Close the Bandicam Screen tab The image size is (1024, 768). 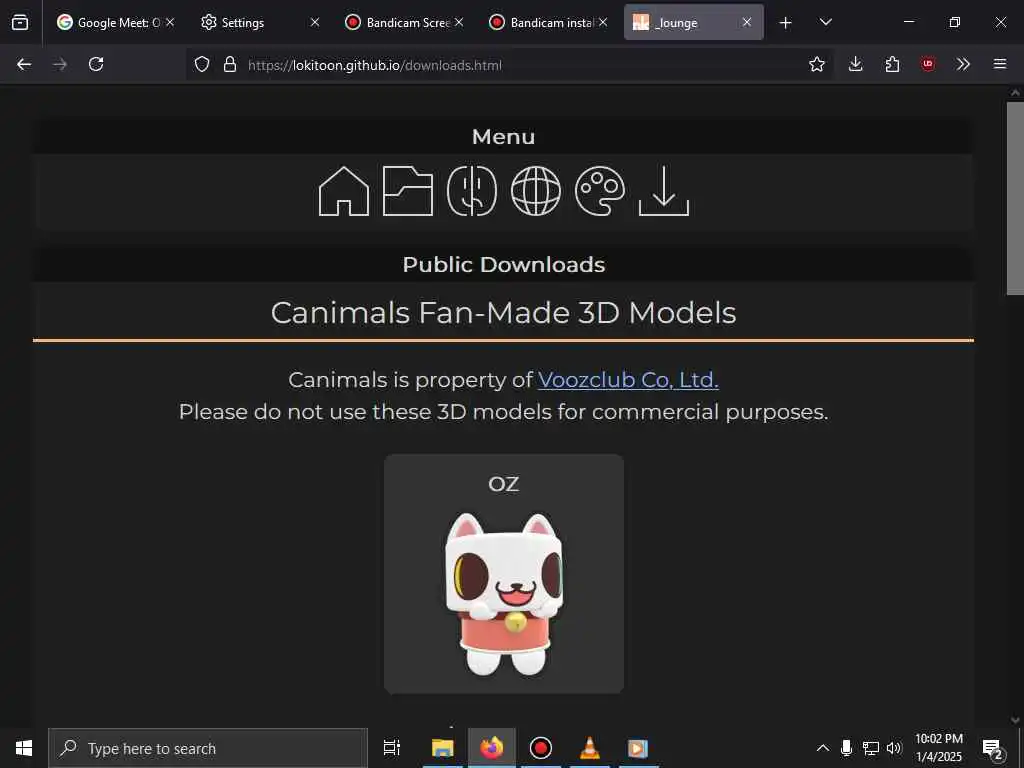click(459, 22)
